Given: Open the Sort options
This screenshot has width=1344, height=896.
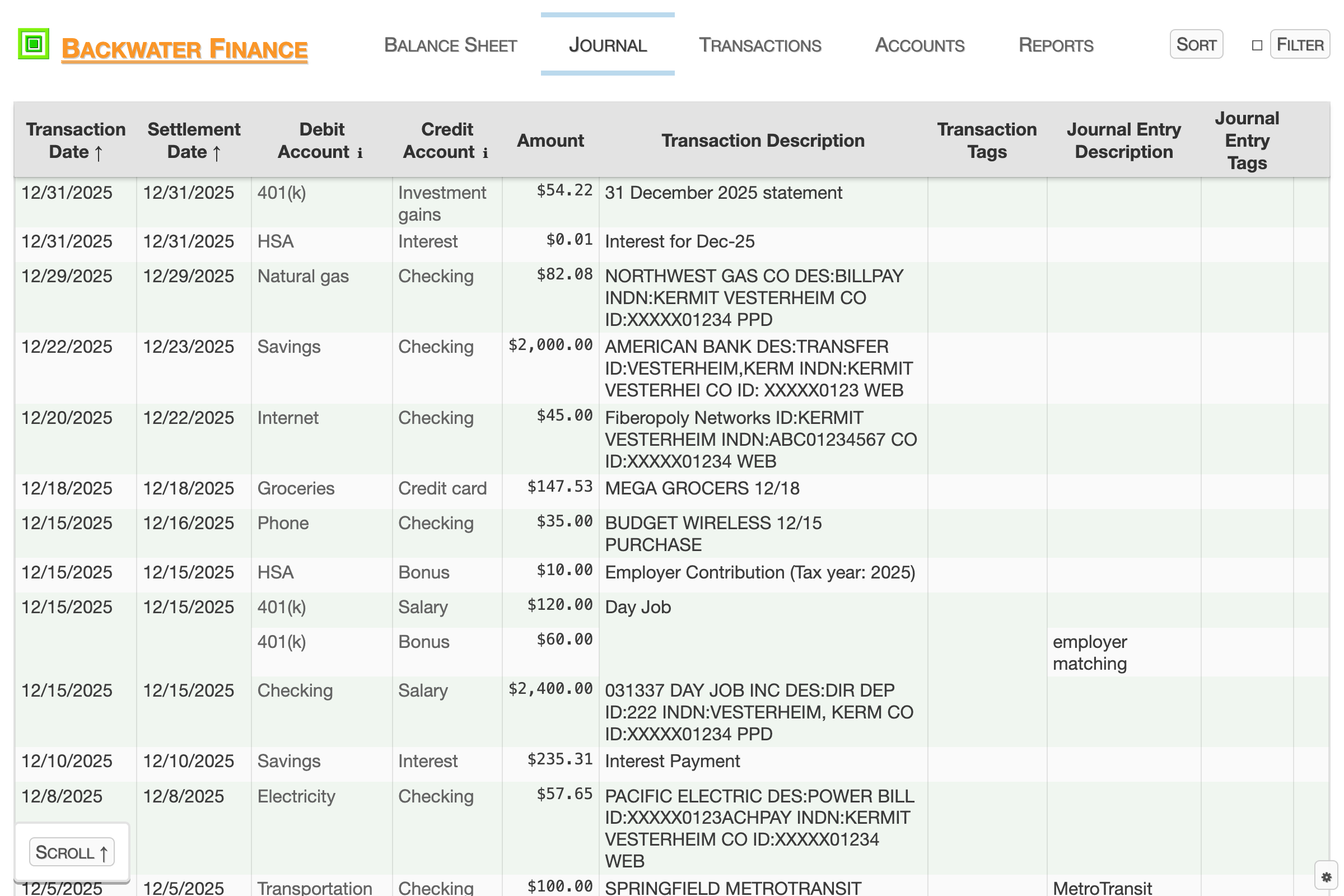Looking at the screenshot, I should pos(1196,45).
